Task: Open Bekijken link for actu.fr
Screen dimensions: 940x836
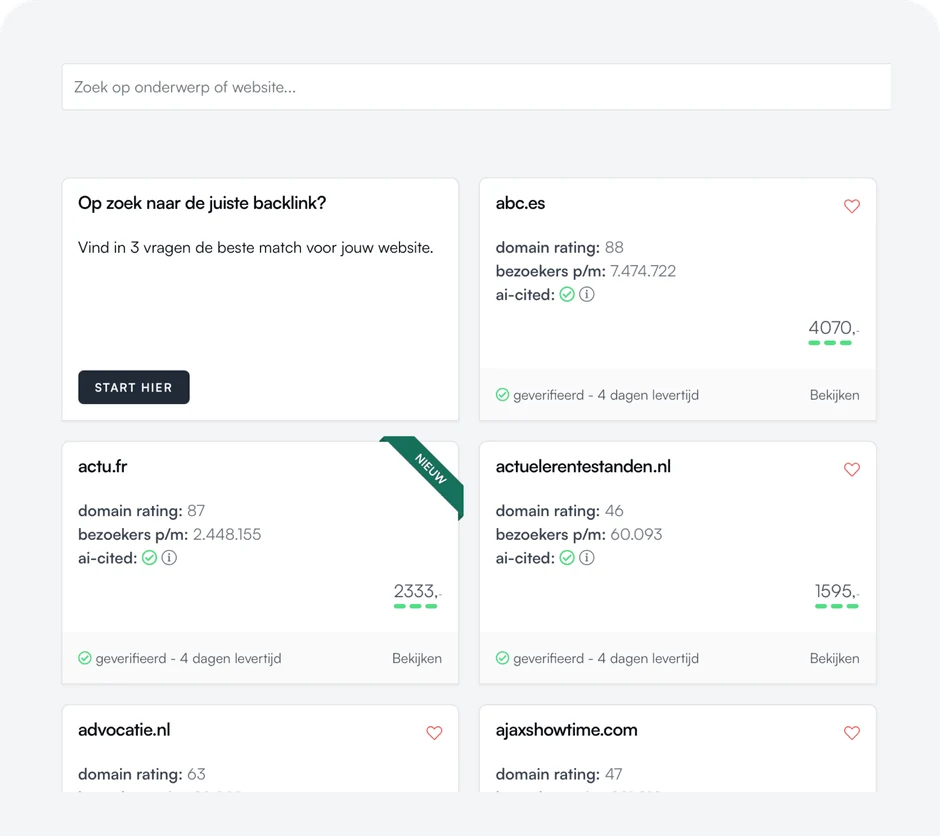Action: pyautogui.click(x=417, y=658)
